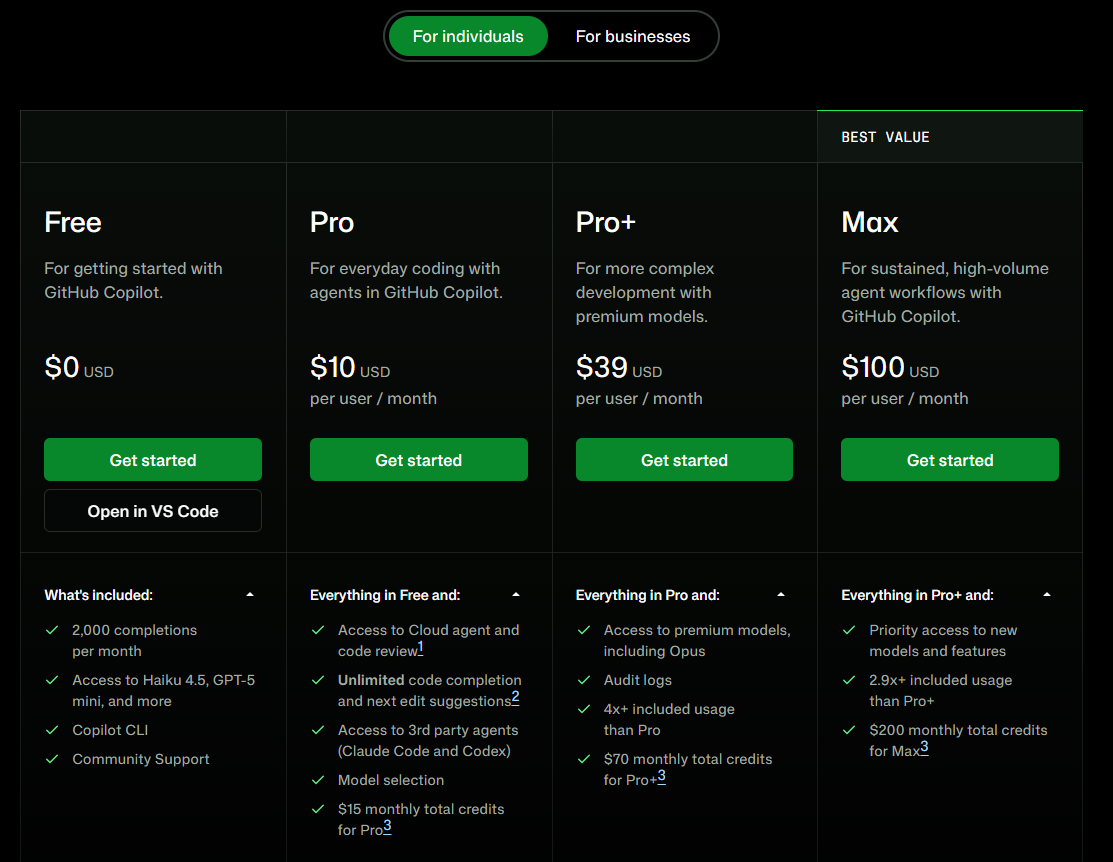Click the Pro+ plan heading
This screenshot has width=1113, height=862.
click(x=605, y=222)
